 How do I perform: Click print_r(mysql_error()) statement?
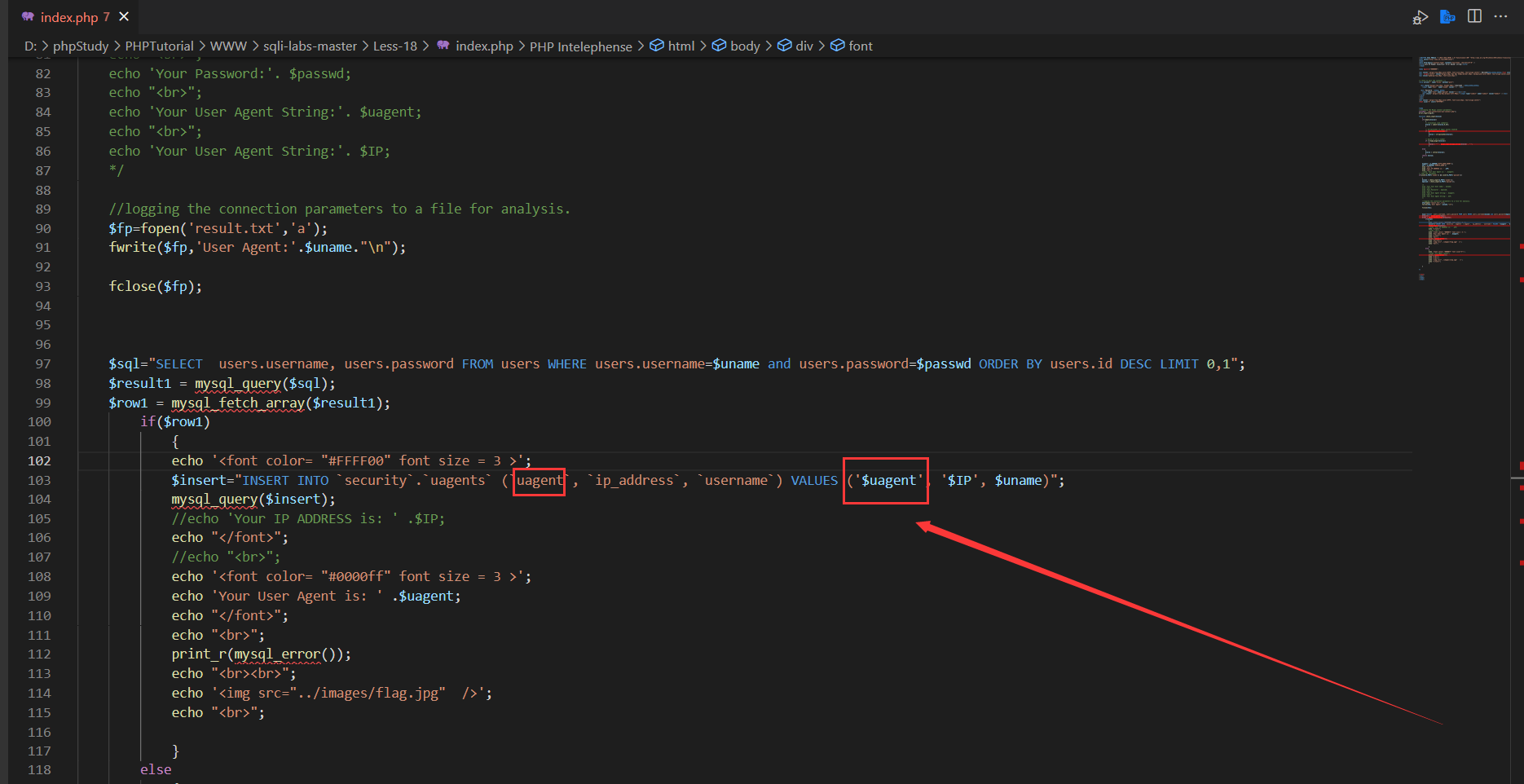(261, 654)
